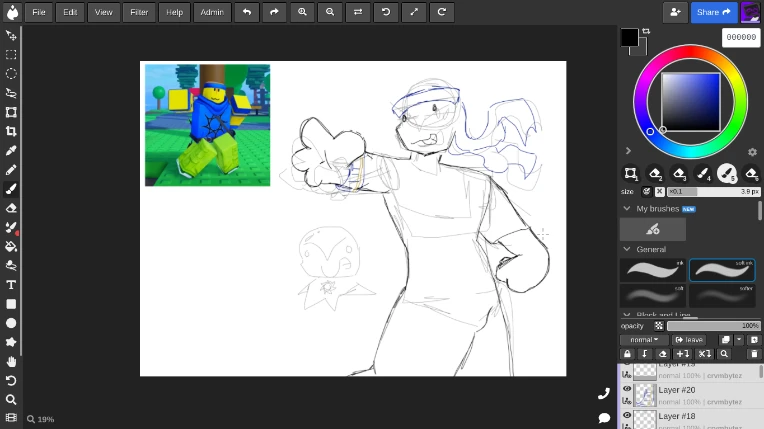Collapse the My brushes section
Screen dimensions: 764x429
click(627, 209)
